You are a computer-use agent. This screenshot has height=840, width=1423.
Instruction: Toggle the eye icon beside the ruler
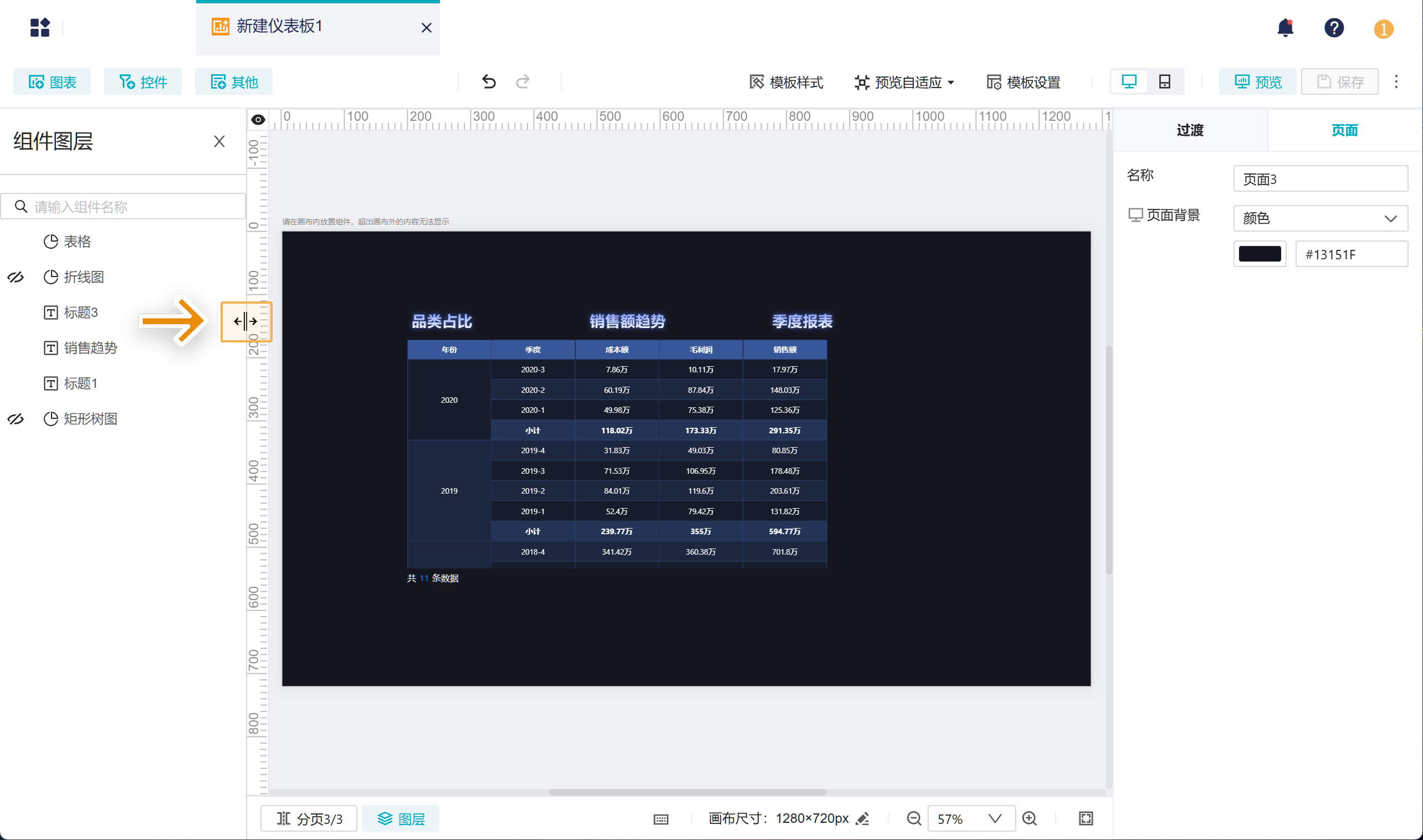point(258,120)
